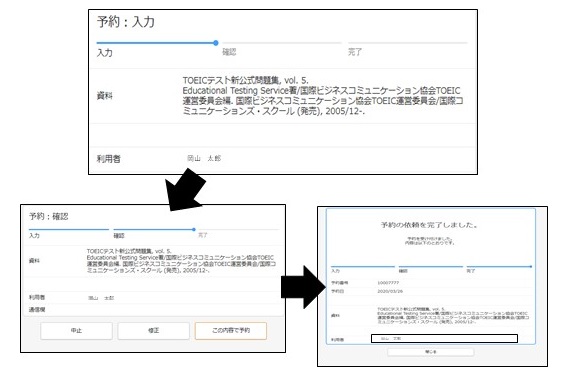
Task: Click the 修正 button in the 予約:確認 panel
Action: (153, 330)
